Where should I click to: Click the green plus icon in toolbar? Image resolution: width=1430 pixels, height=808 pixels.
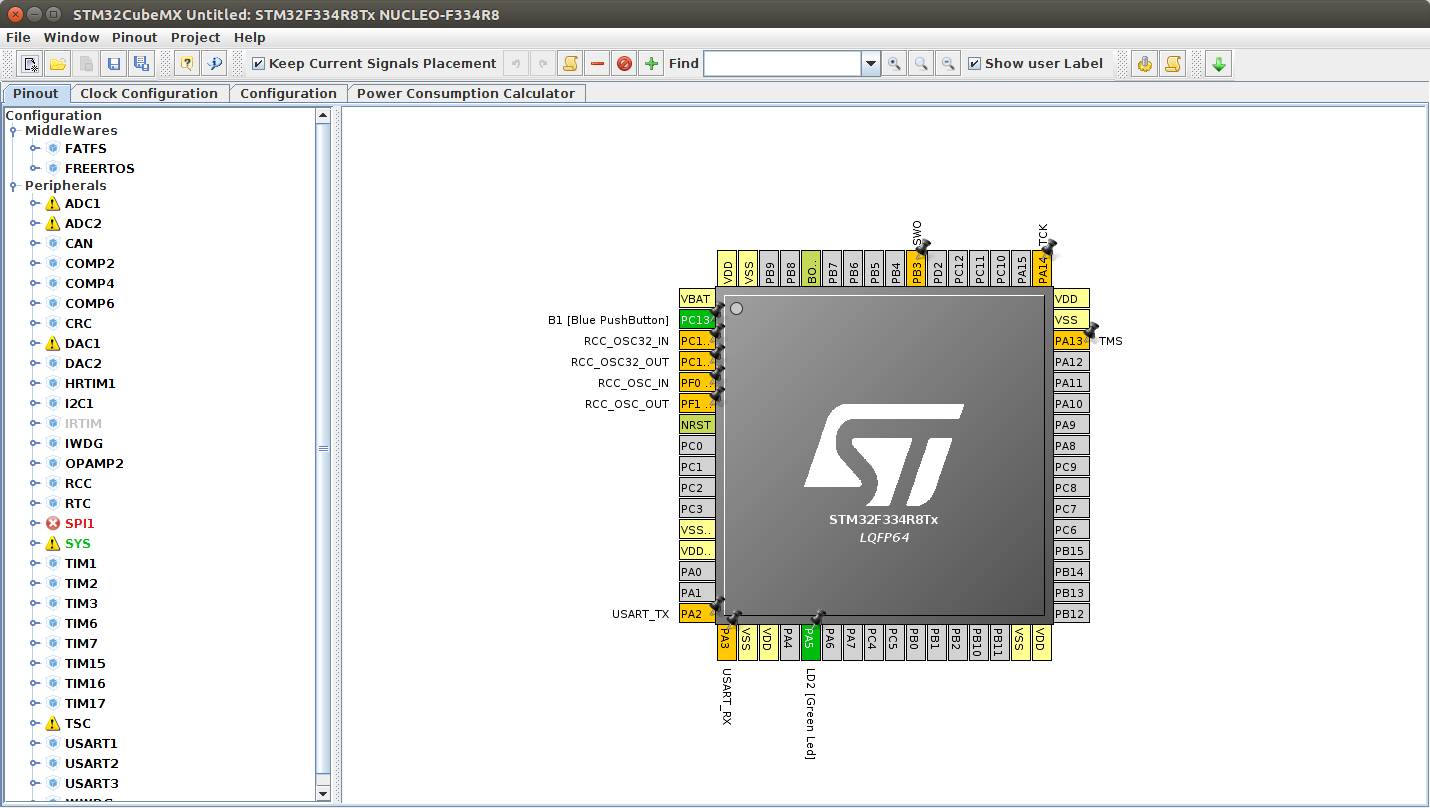click(652, 64)
